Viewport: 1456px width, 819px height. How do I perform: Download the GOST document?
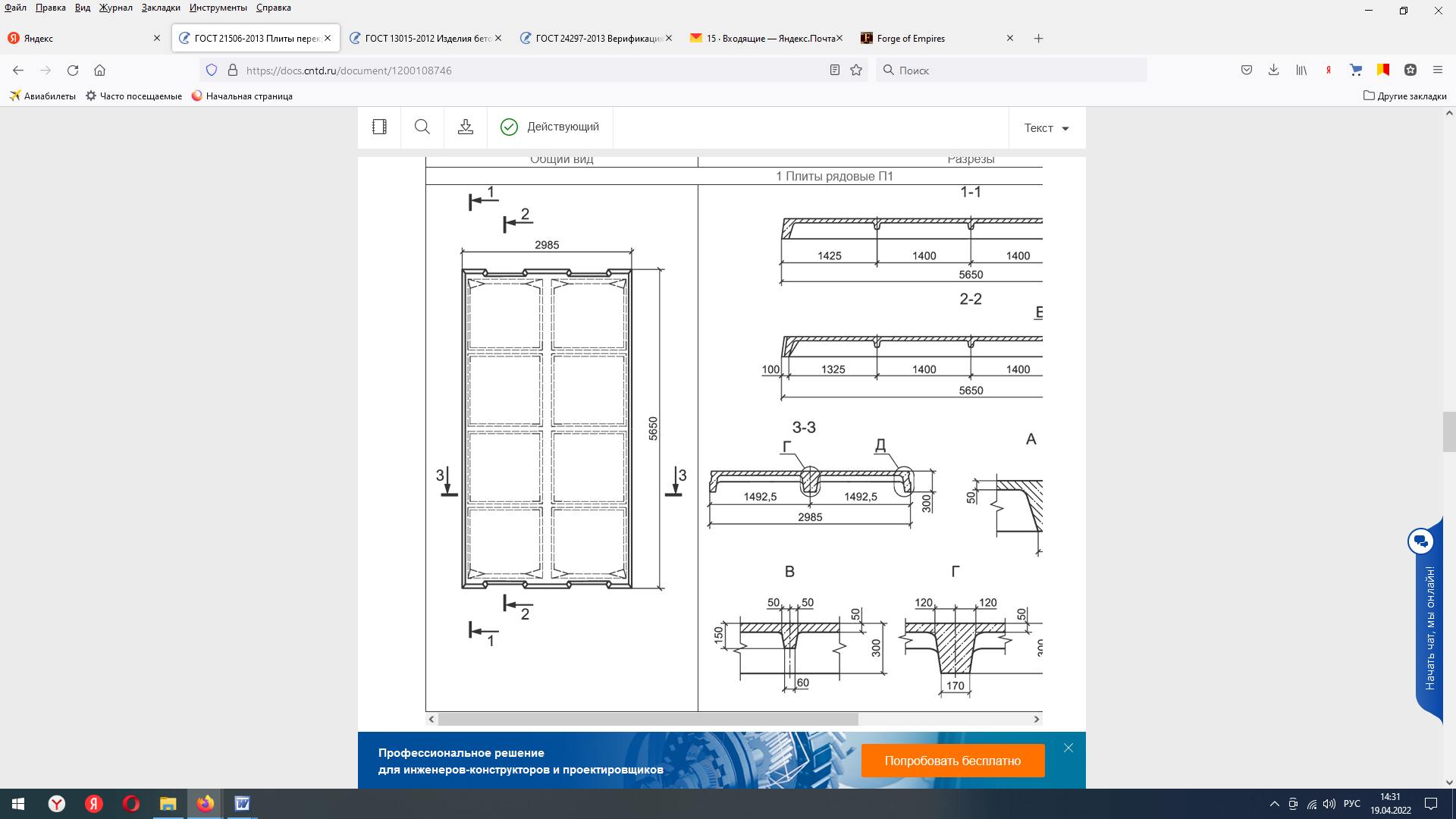click(x=466, y=127)
